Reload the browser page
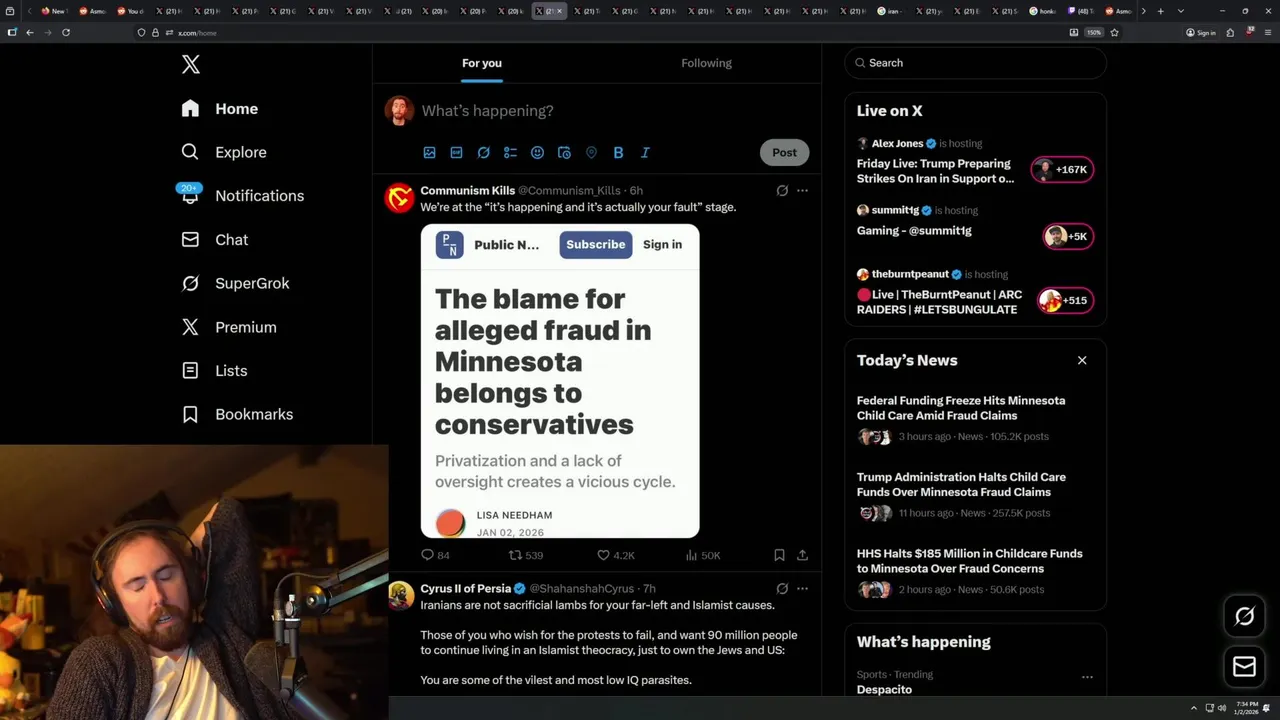Screen dimensions: 1280x720 [66, 33]
